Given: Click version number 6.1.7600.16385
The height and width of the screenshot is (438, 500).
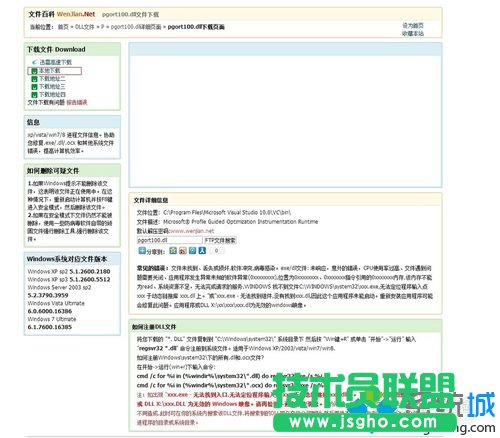Looking at the screenshot, I should pos(50,327).
